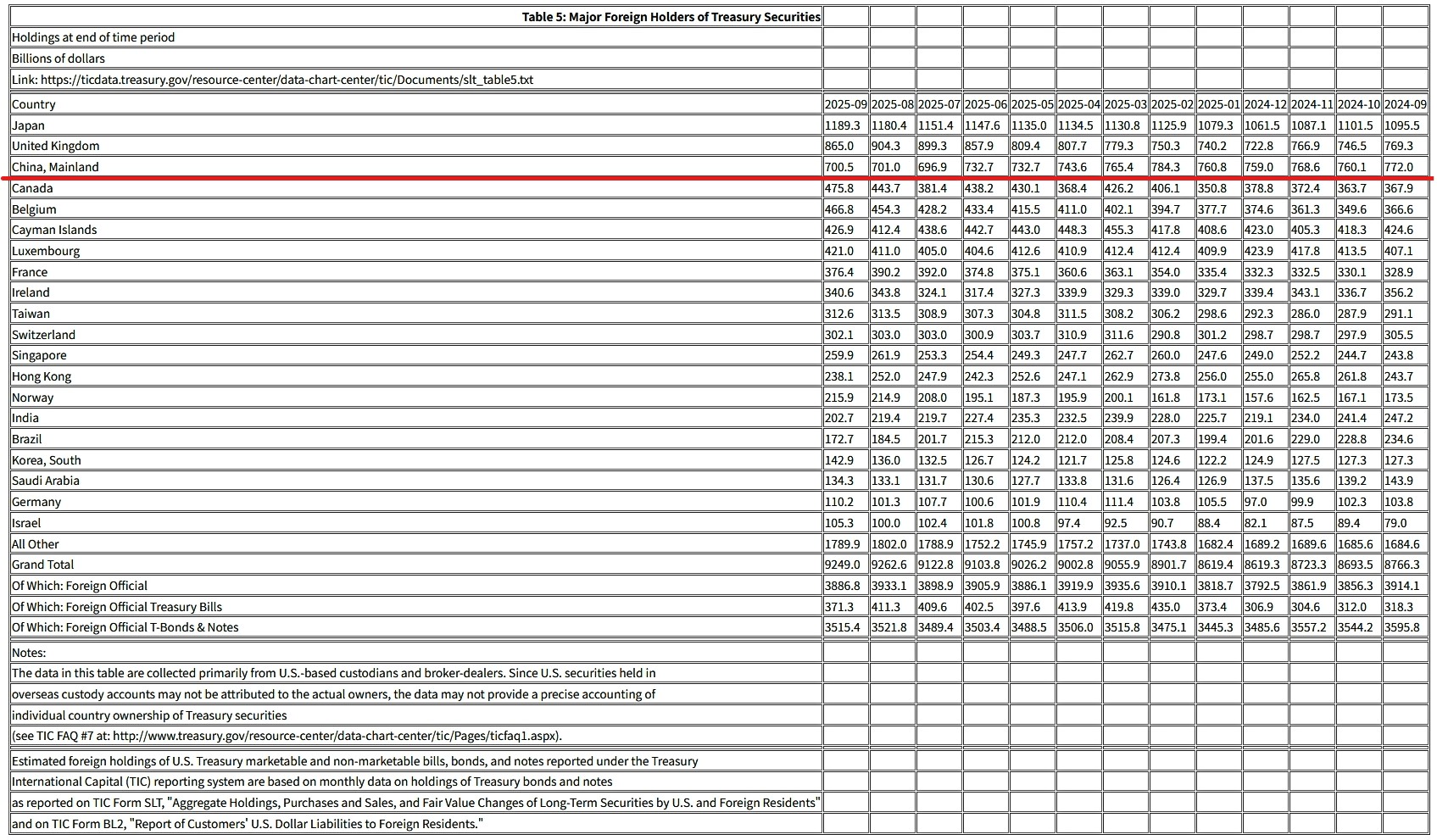The height and width of the screenshot is (840, 1437).
Task: Click the Treasury slt_table5.txt link row
Action: point(272,80)
